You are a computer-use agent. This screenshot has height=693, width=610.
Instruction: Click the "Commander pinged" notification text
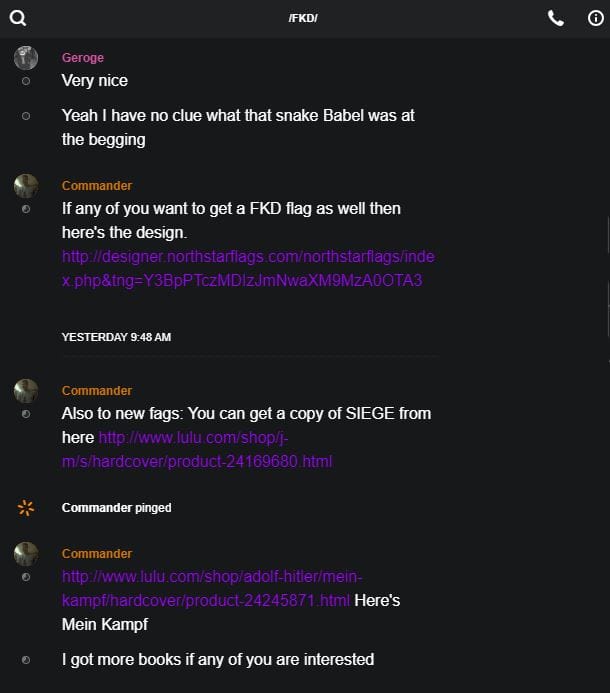(x=116, y=508)
